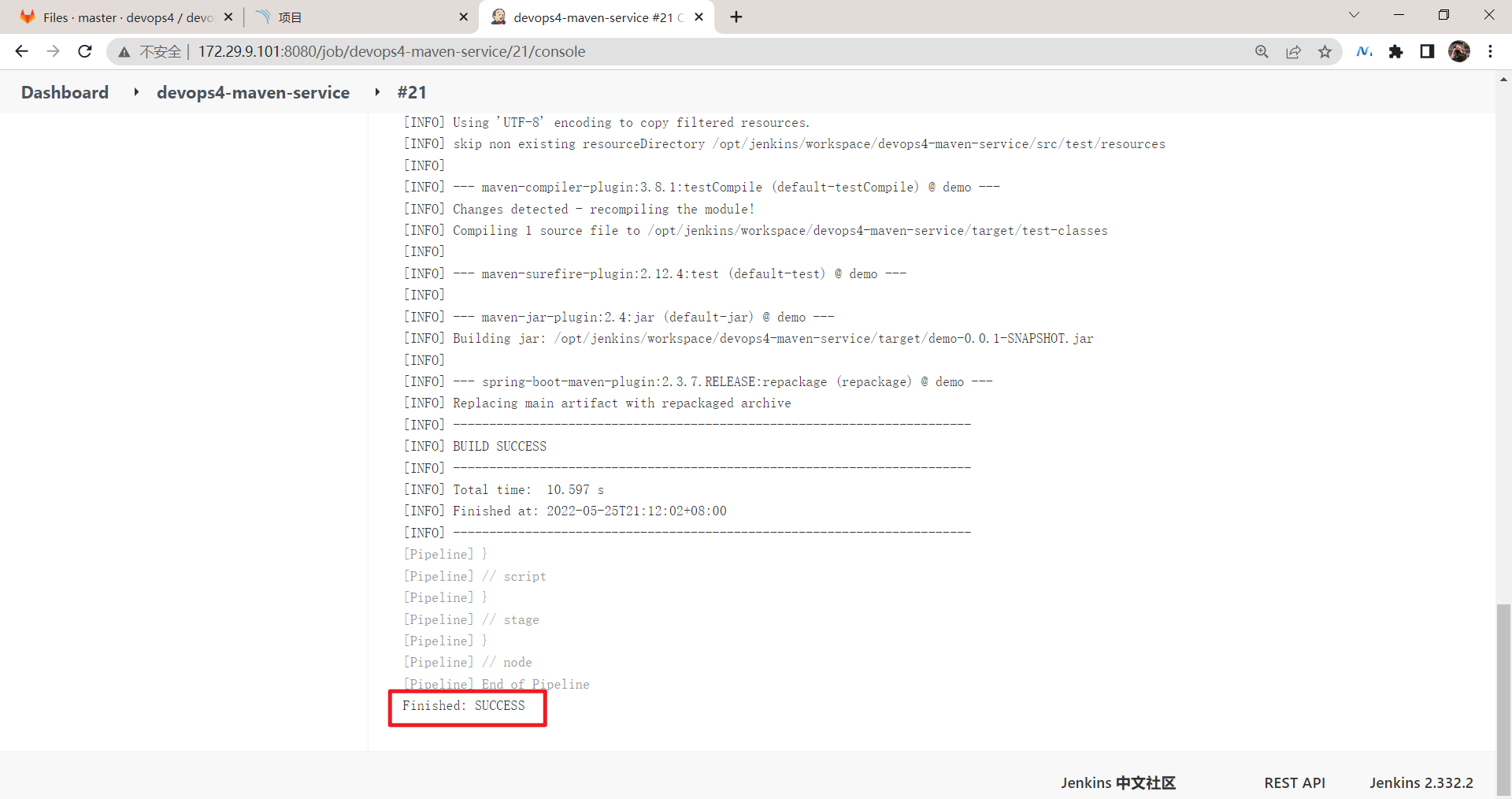This screenshot has width=1512, height=799.
Task: Click the 'Replacing main artifact with repackaged archive' line
Action: pos(598,403)
